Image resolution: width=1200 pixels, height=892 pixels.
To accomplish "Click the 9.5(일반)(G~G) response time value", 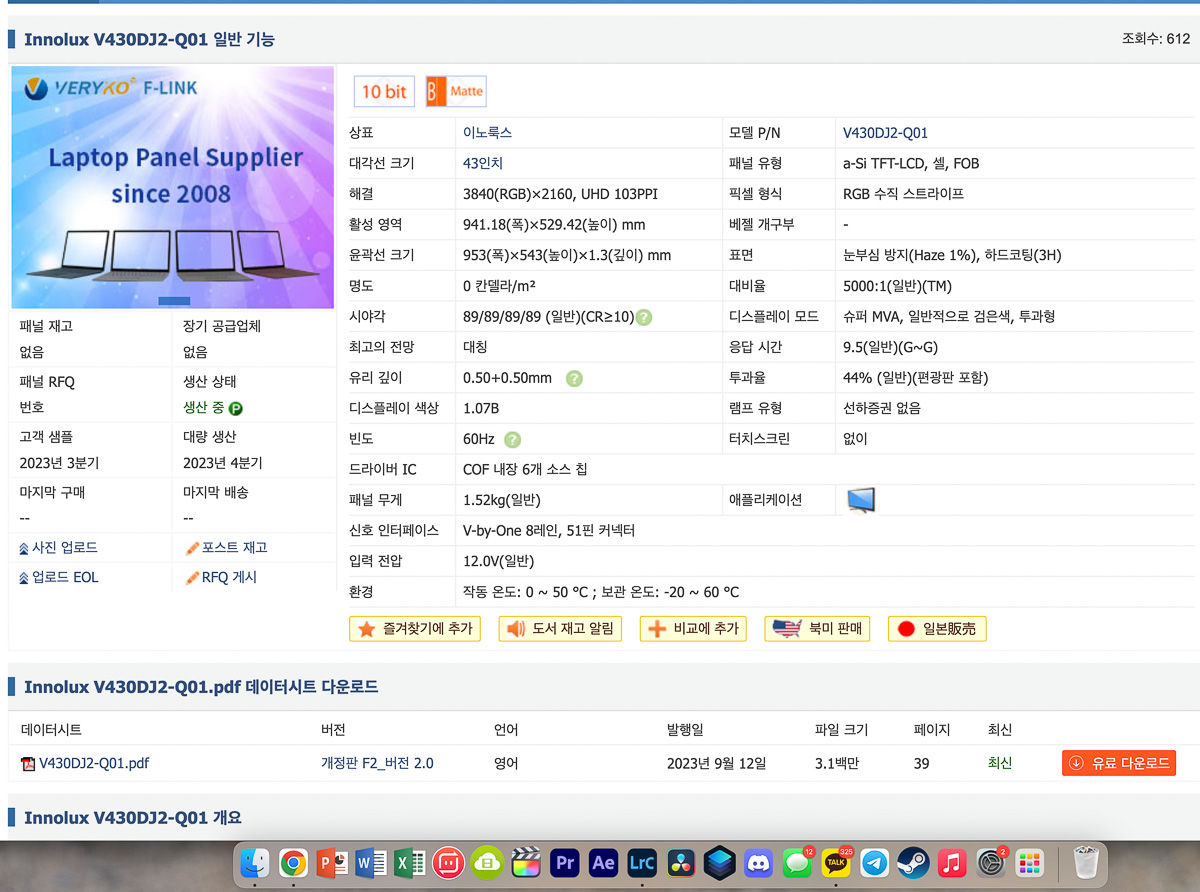I will click(891, 347).
